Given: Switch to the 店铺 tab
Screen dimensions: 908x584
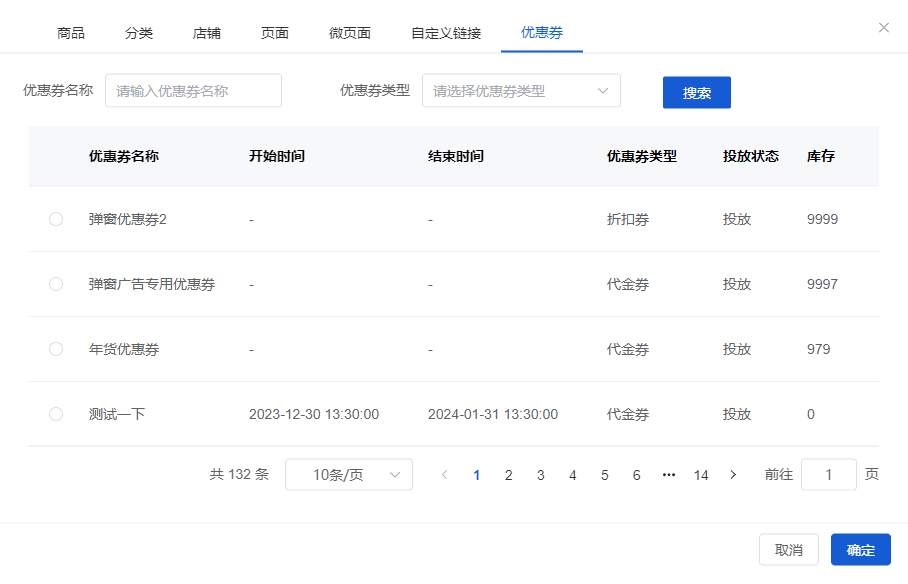Looking at the screenshot, I should pyautogui.click(x=207, y=33).
